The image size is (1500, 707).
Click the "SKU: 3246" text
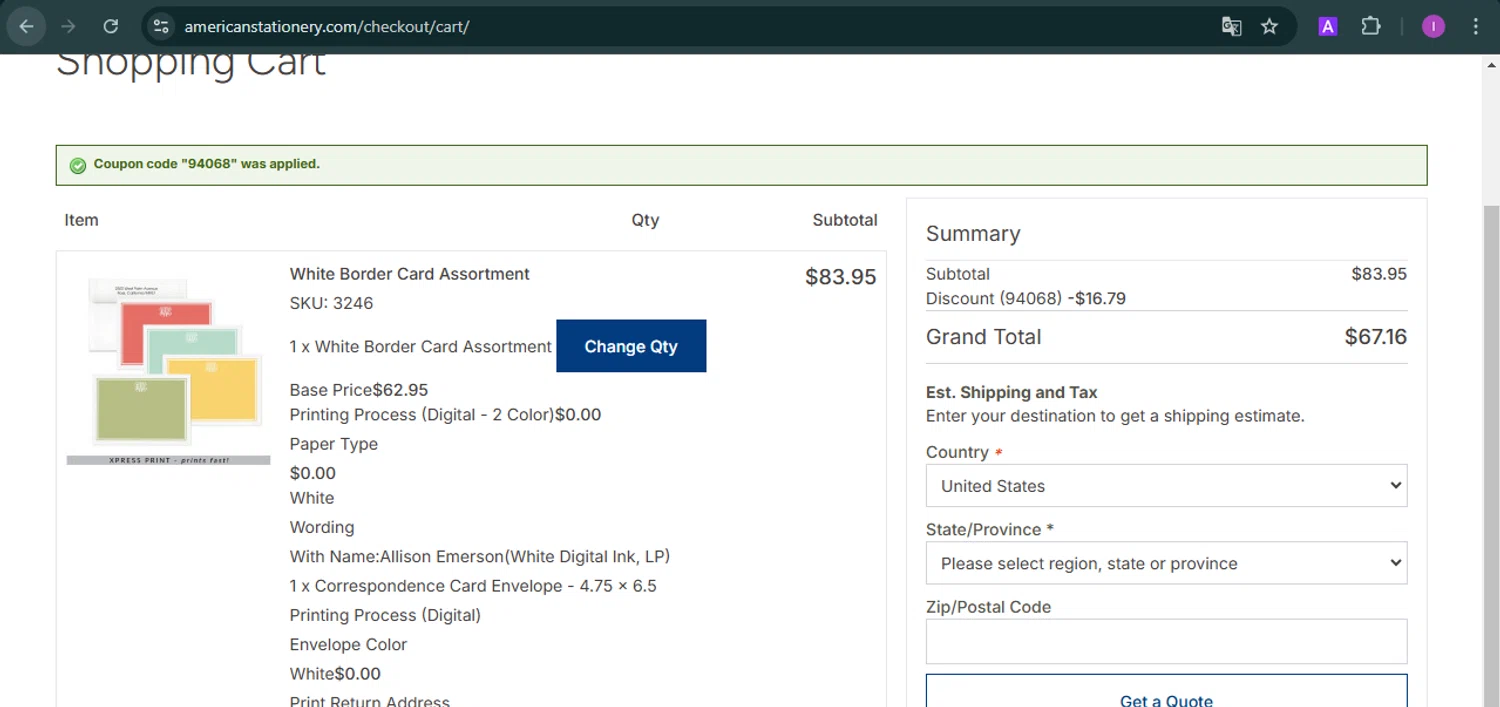click(331, 303)
